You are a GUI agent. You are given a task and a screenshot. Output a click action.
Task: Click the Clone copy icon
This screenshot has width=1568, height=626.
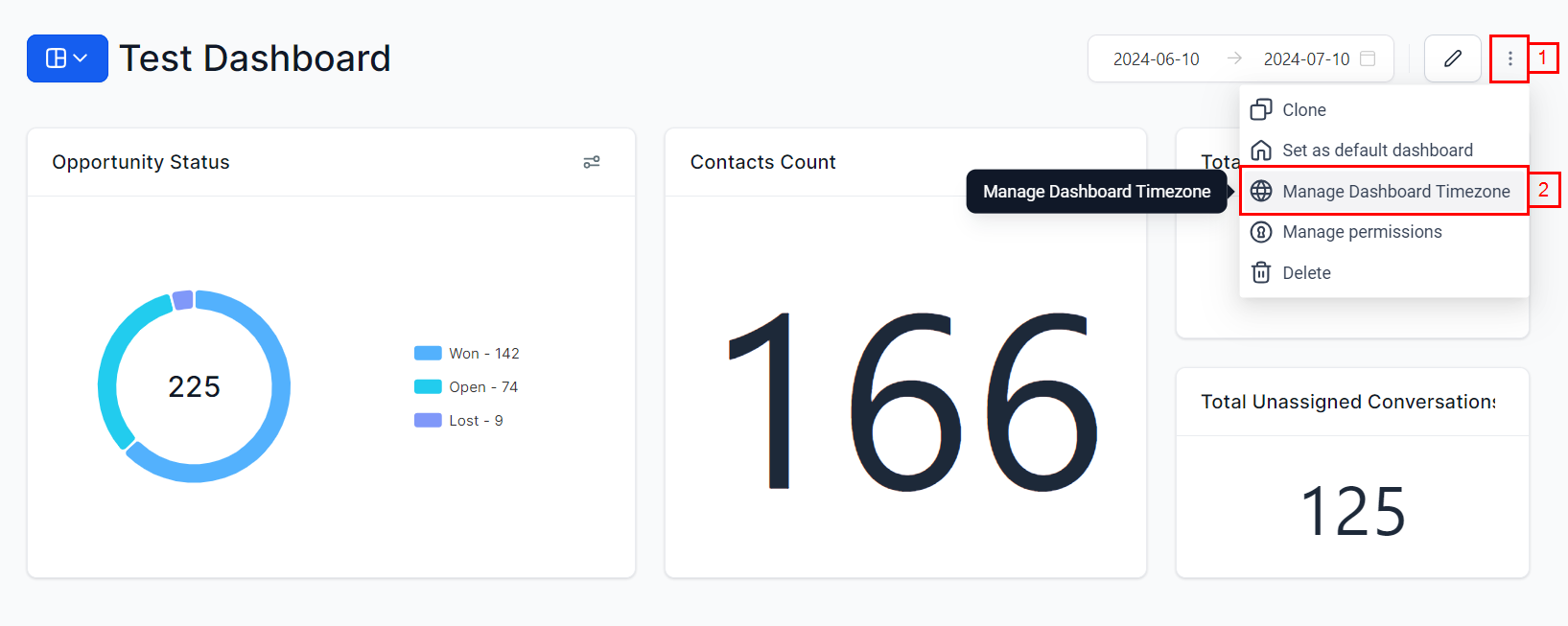click(1261, 110)
